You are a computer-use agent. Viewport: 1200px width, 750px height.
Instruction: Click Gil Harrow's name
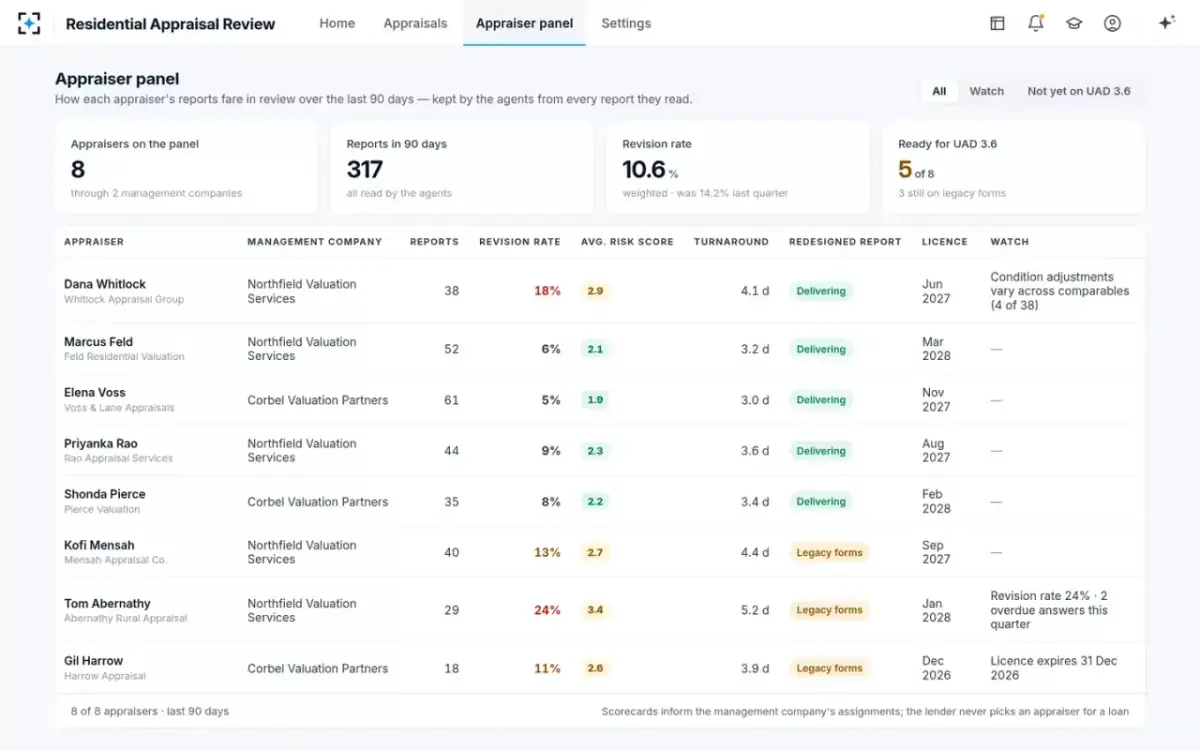pyautogui.click(x=94, y=661)
